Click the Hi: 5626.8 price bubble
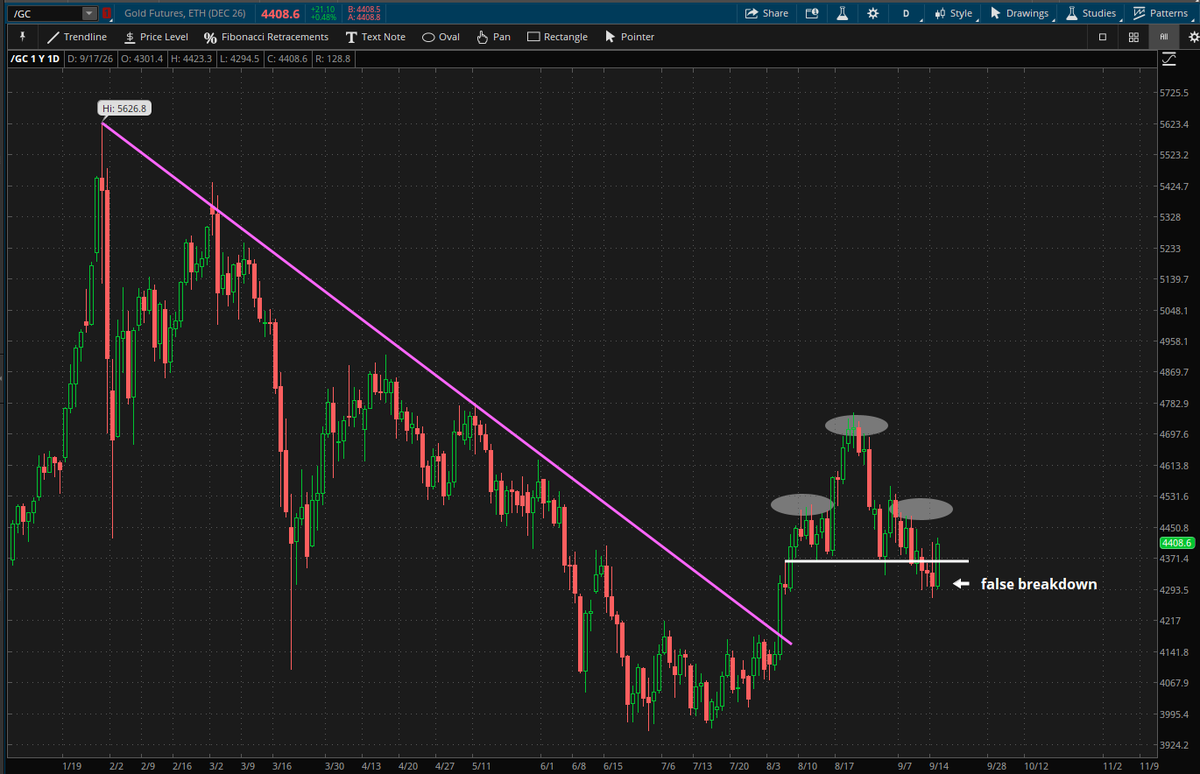 [125, 107]
